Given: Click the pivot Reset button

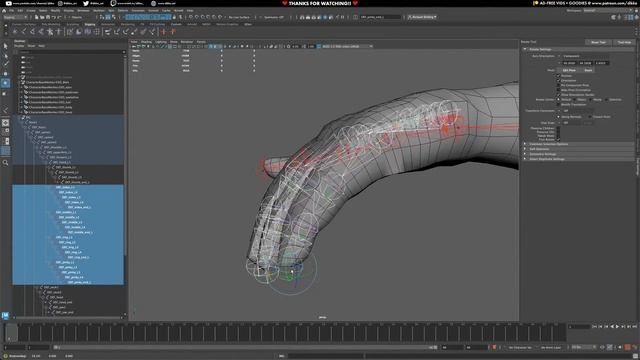Looking at the screenshot, I should pos(588,70).
